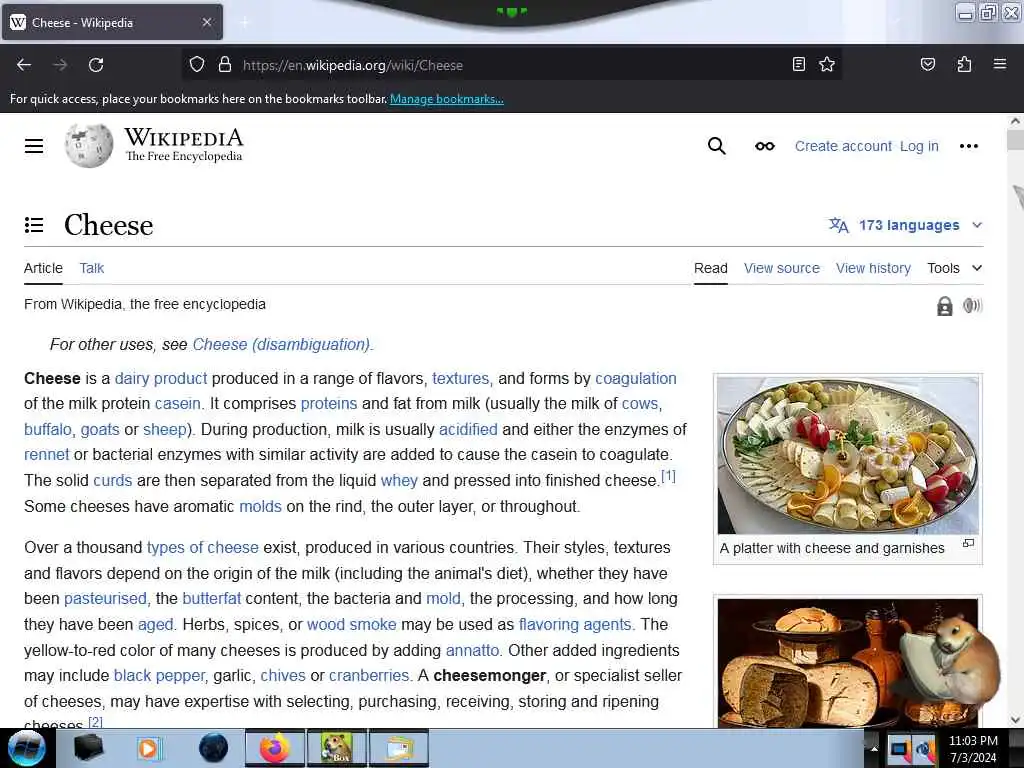Open Wikipedia search magnifier icon
The image size is (1024, 768).
coord(716,146)
